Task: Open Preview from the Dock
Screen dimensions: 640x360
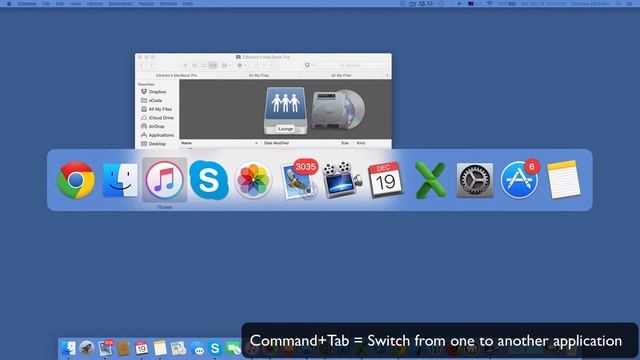Action: [x=178, y=348]
